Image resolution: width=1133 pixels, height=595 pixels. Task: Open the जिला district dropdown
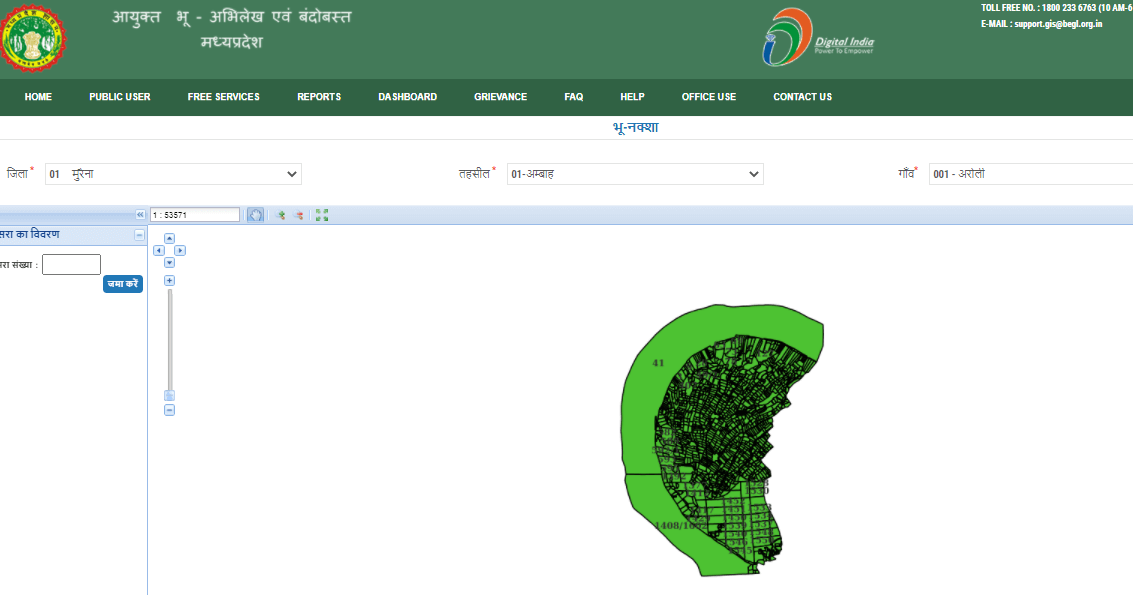pyautogui.click(x=171, y=173)
